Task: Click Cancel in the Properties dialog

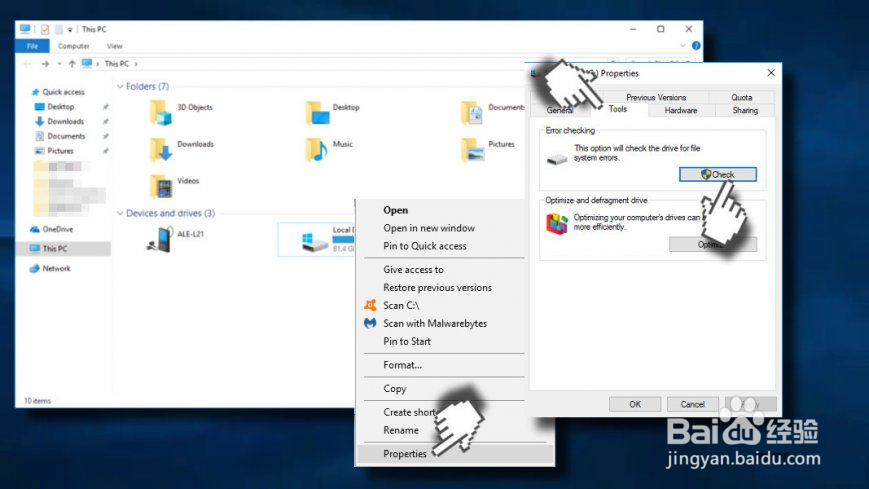Action: pyautogui.click(x=692, y=404)
